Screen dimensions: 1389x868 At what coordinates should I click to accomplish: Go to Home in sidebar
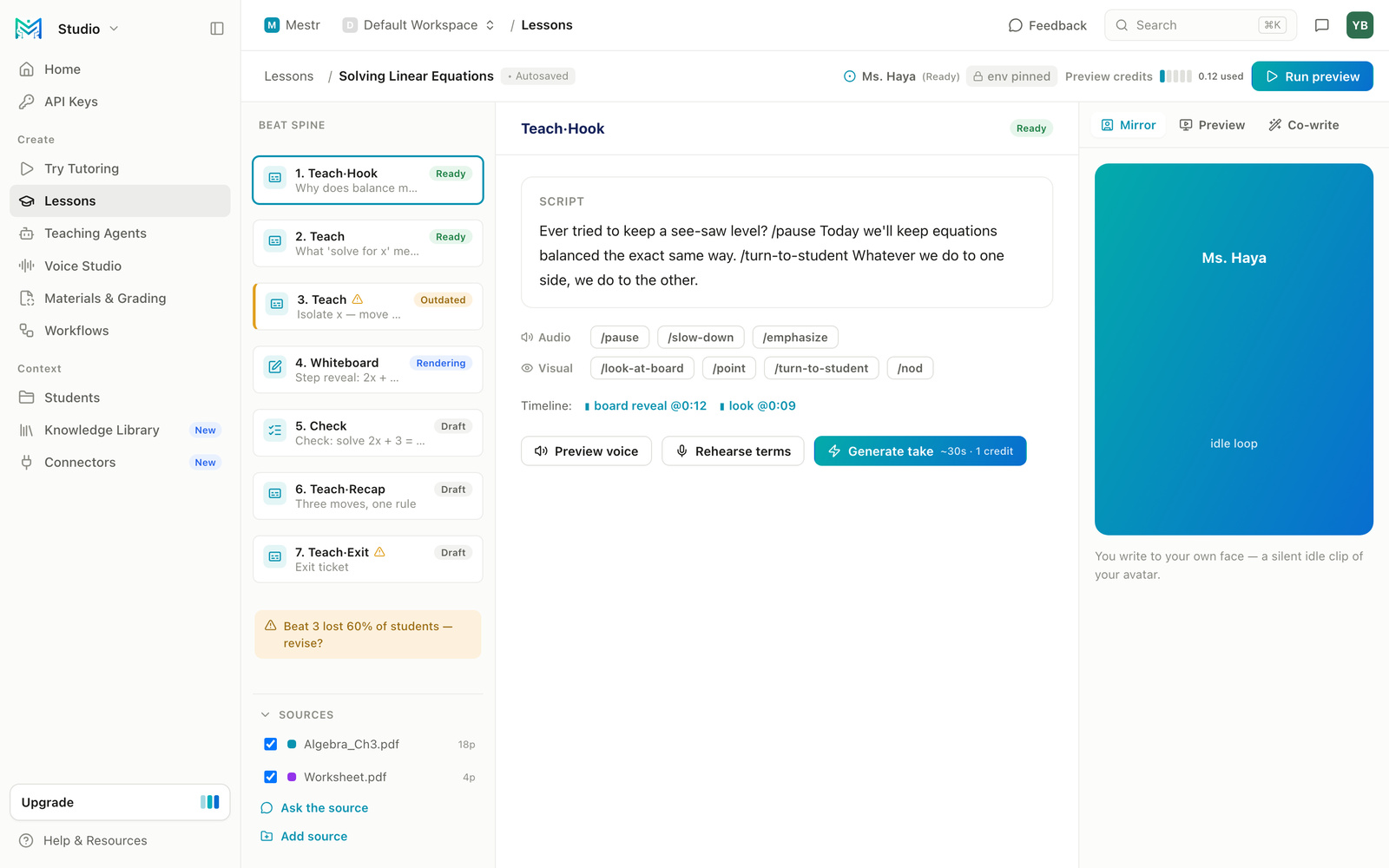[x=120, y=69]
